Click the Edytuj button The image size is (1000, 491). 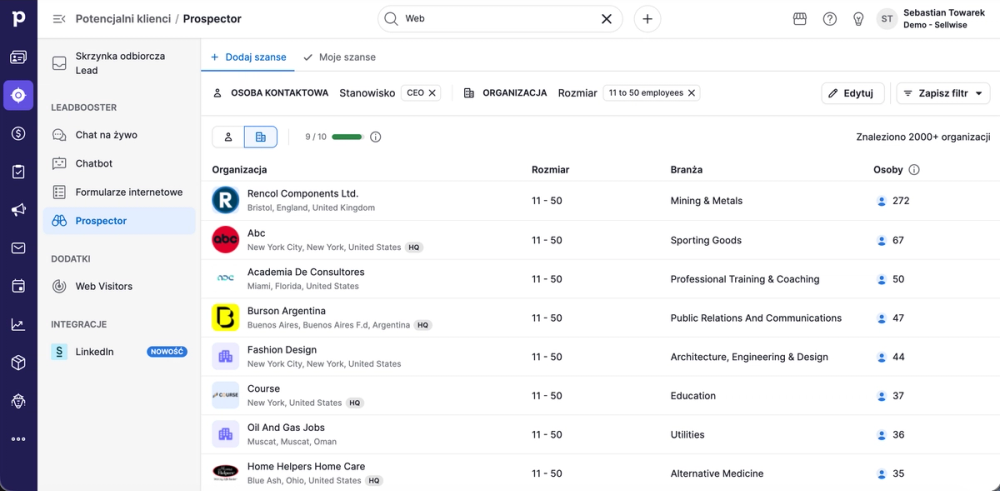(x=853, y=93)
